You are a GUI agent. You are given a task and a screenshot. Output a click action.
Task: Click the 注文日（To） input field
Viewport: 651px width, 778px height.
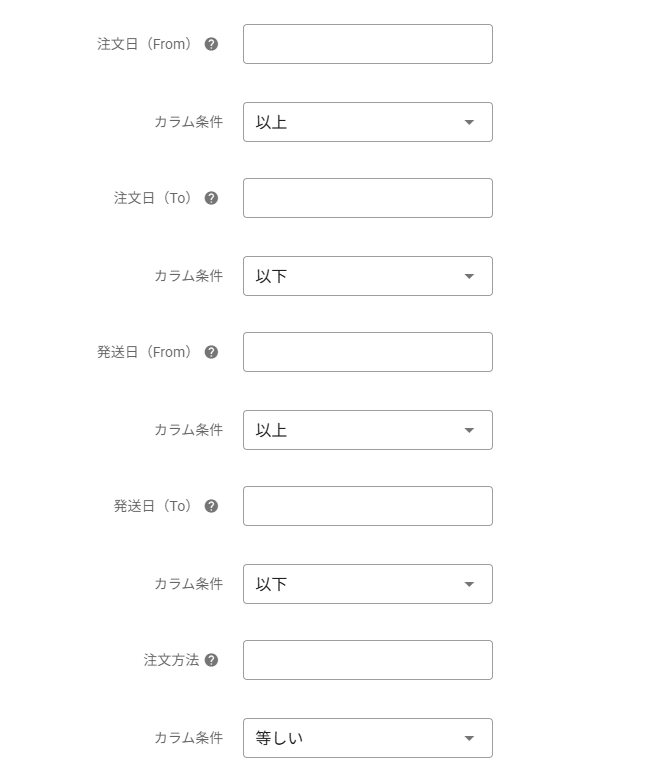pos(367,198)
